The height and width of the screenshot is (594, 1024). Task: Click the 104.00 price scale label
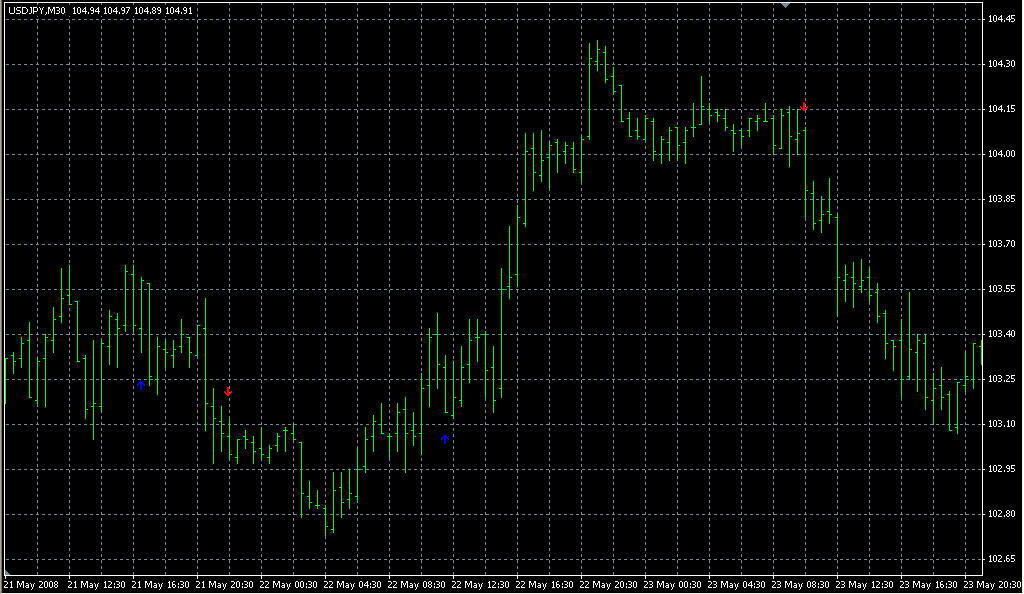pyautogui.click(x=1002, y=154)
